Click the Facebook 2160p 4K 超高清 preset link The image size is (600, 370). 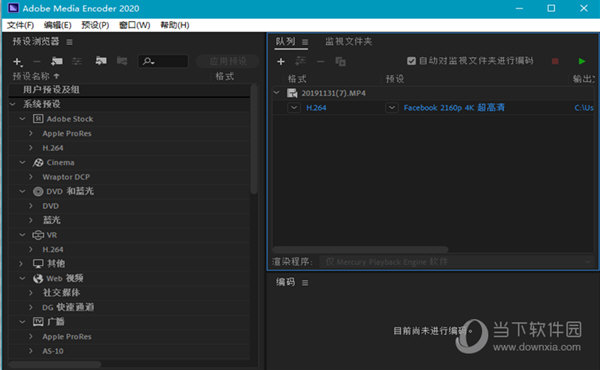click(454, 108)
